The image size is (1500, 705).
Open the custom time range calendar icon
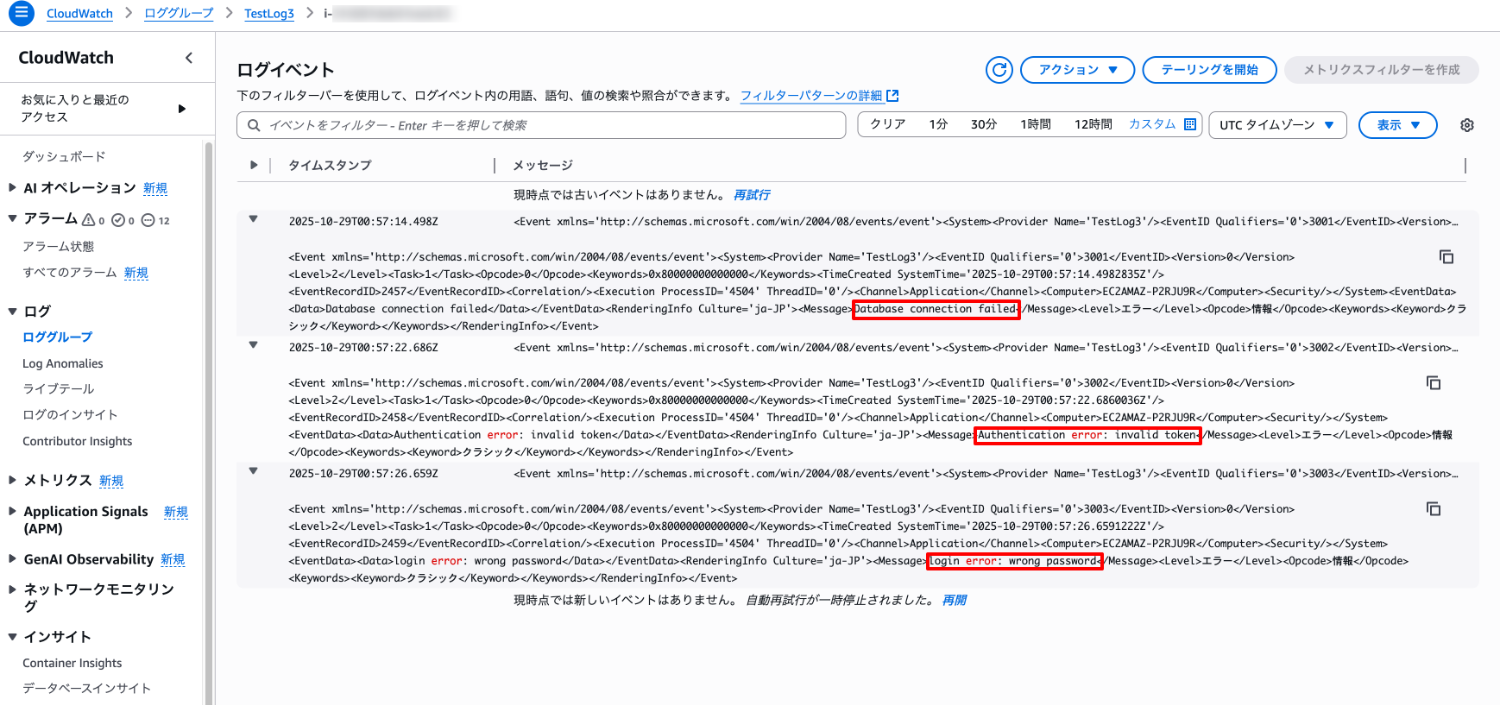click(x=1190, y=125)
